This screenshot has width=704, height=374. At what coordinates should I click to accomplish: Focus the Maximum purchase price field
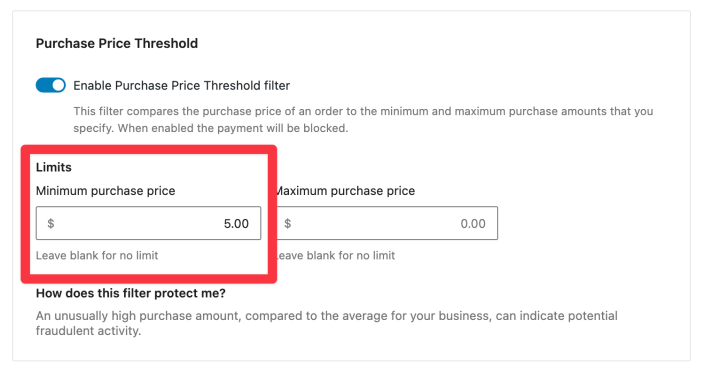(x=387, y=223)
